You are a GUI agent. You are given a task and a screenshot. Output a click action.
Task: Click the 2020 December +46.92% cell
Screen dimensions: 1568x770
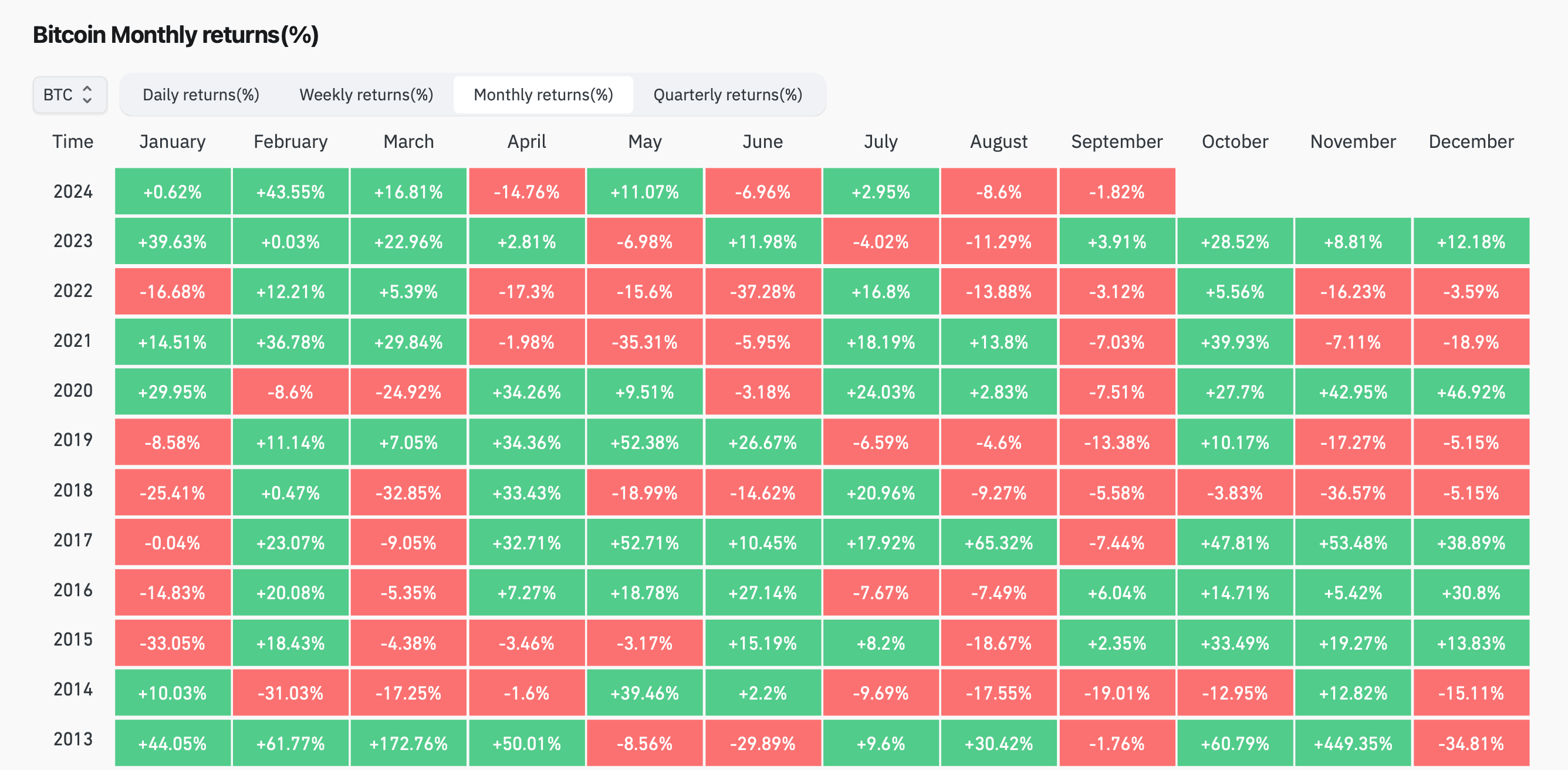(1471, 392)
